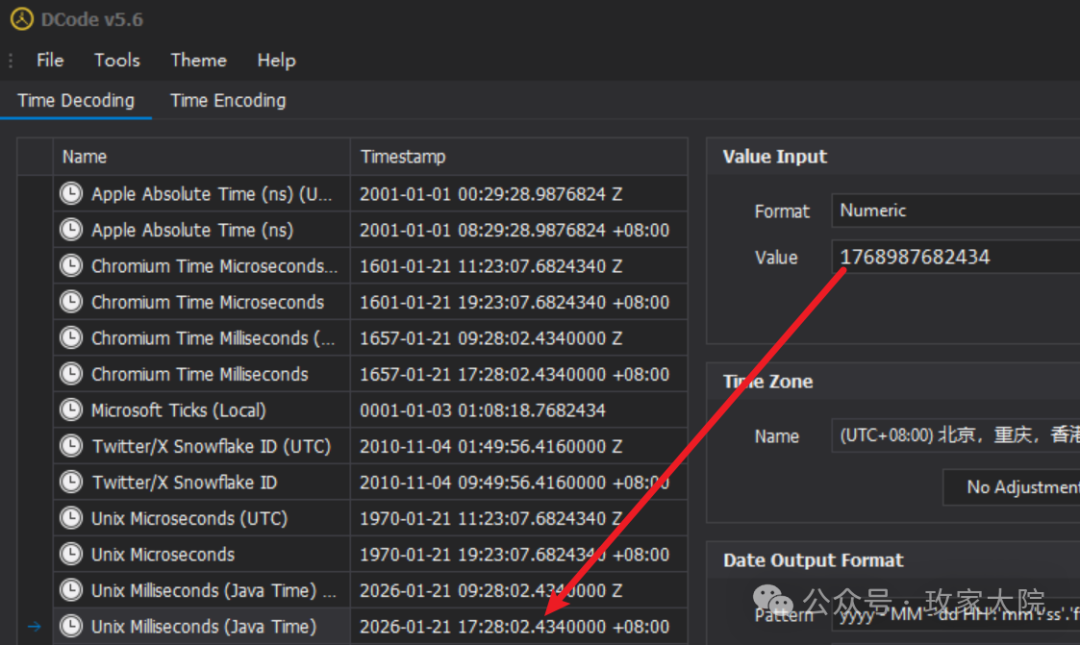Click clock icon beside Microsoft Ticks (Local)
This screenshot has height=645, width=1080.
click(x=71, y=410)
